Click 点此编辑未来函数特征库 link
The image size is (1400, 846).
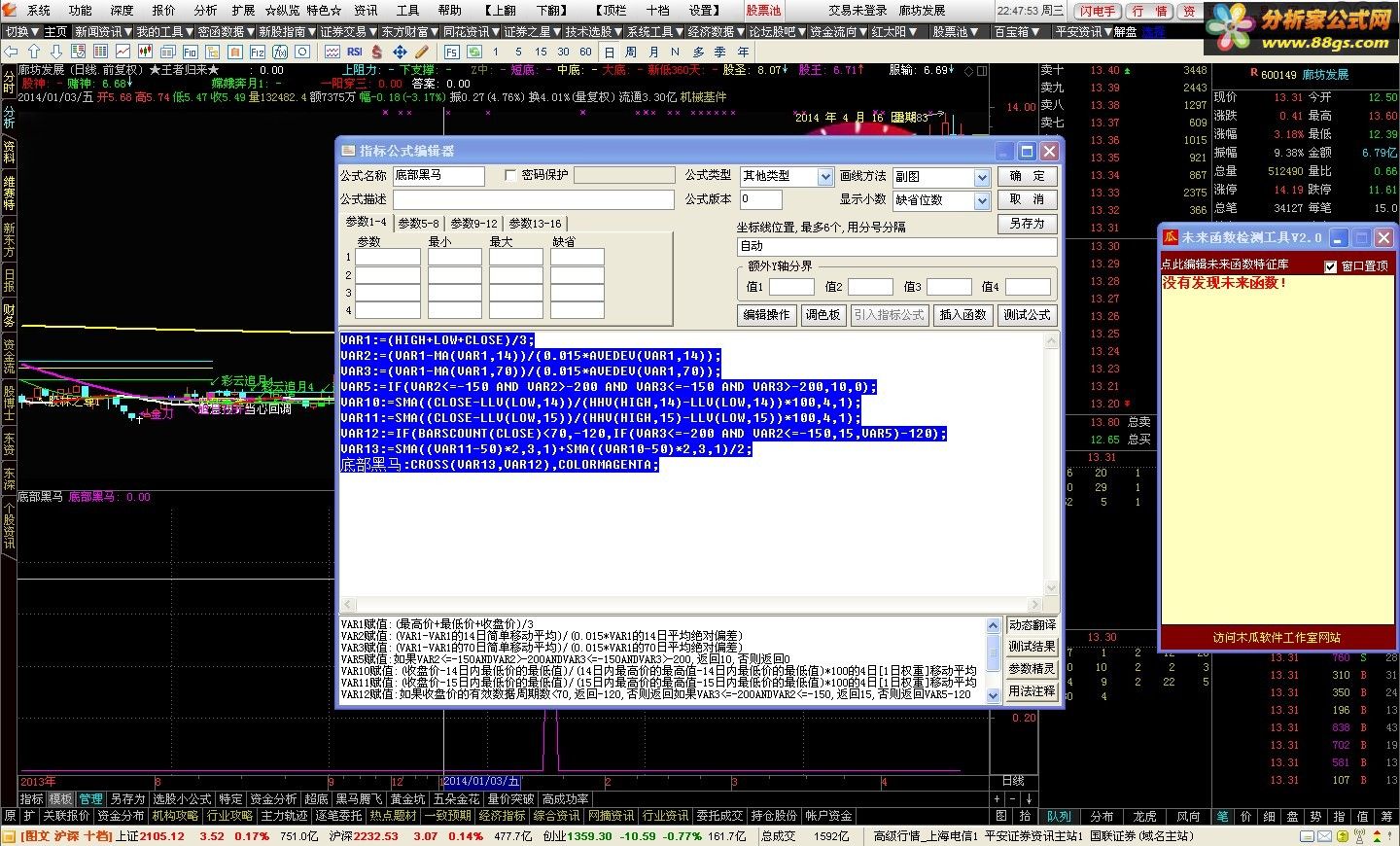click(x=1225, y=265)
